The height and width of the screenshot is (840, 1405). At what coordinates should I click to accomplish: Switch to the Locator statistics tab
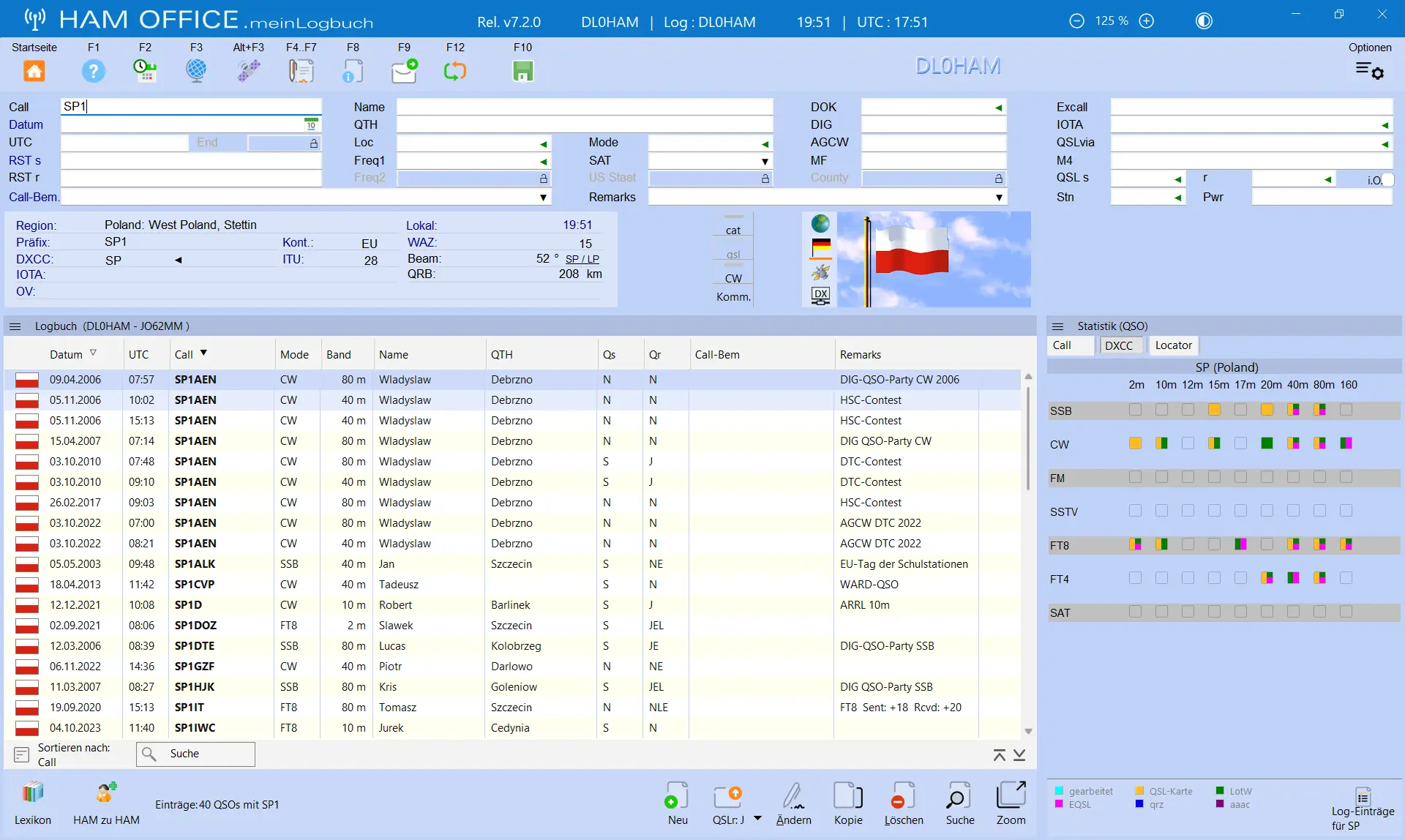(1173, 345)
